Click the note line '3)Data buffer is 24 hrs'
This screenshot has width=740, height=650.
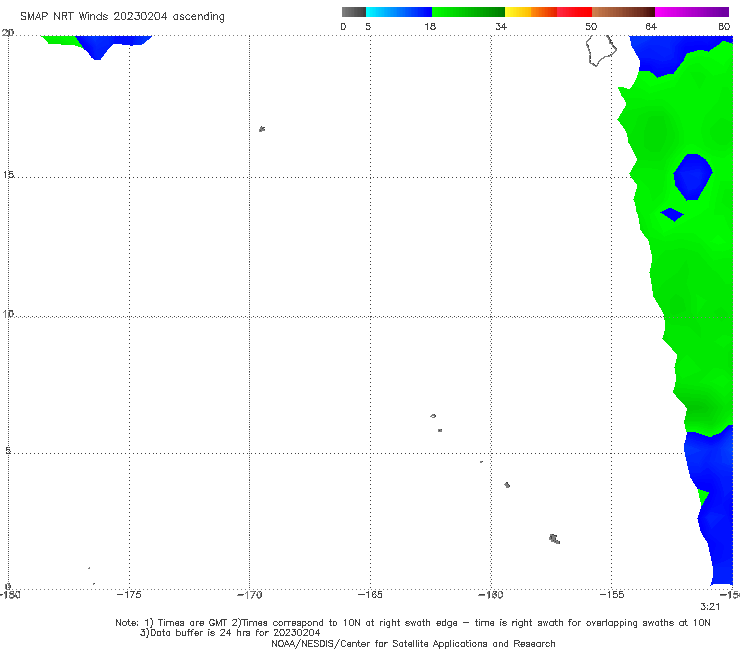coord(230,633)
